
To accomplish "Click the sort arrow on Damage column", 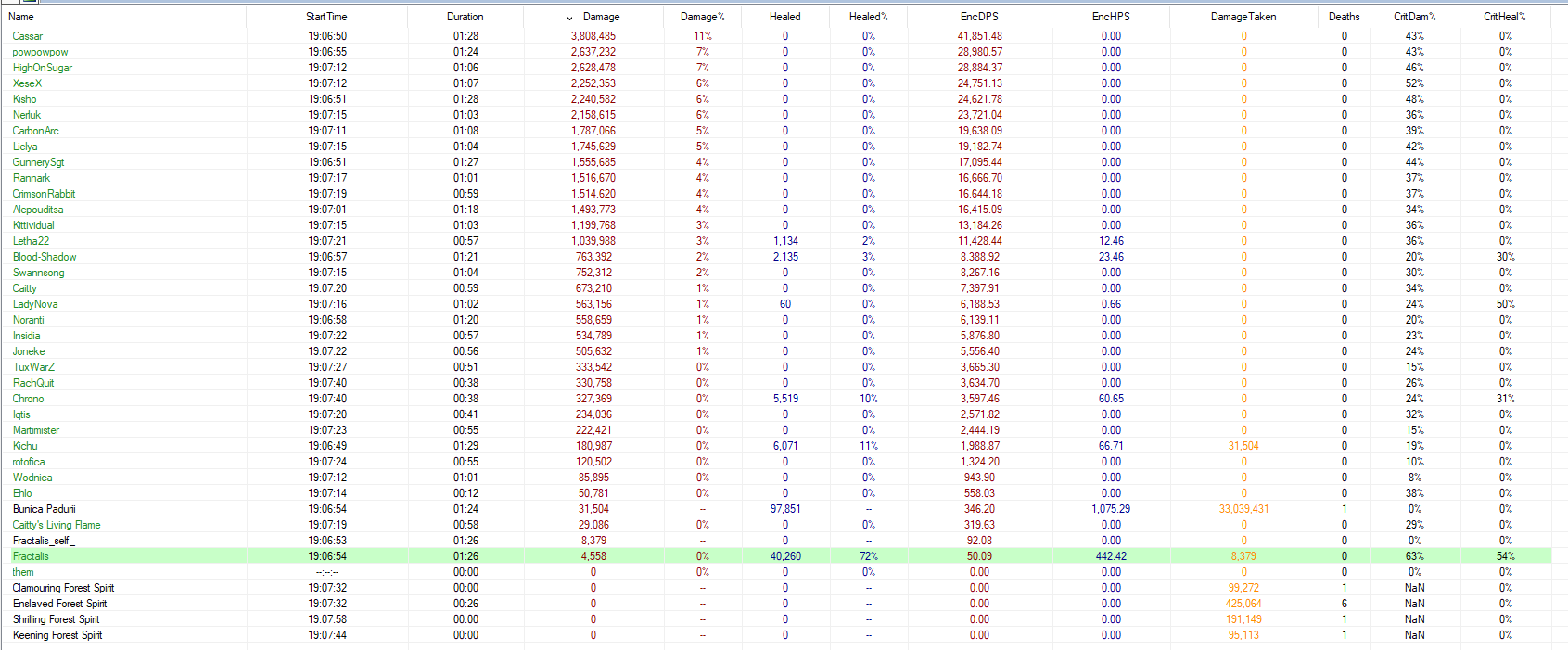I will pyautogui.click(x=569, y=18).
